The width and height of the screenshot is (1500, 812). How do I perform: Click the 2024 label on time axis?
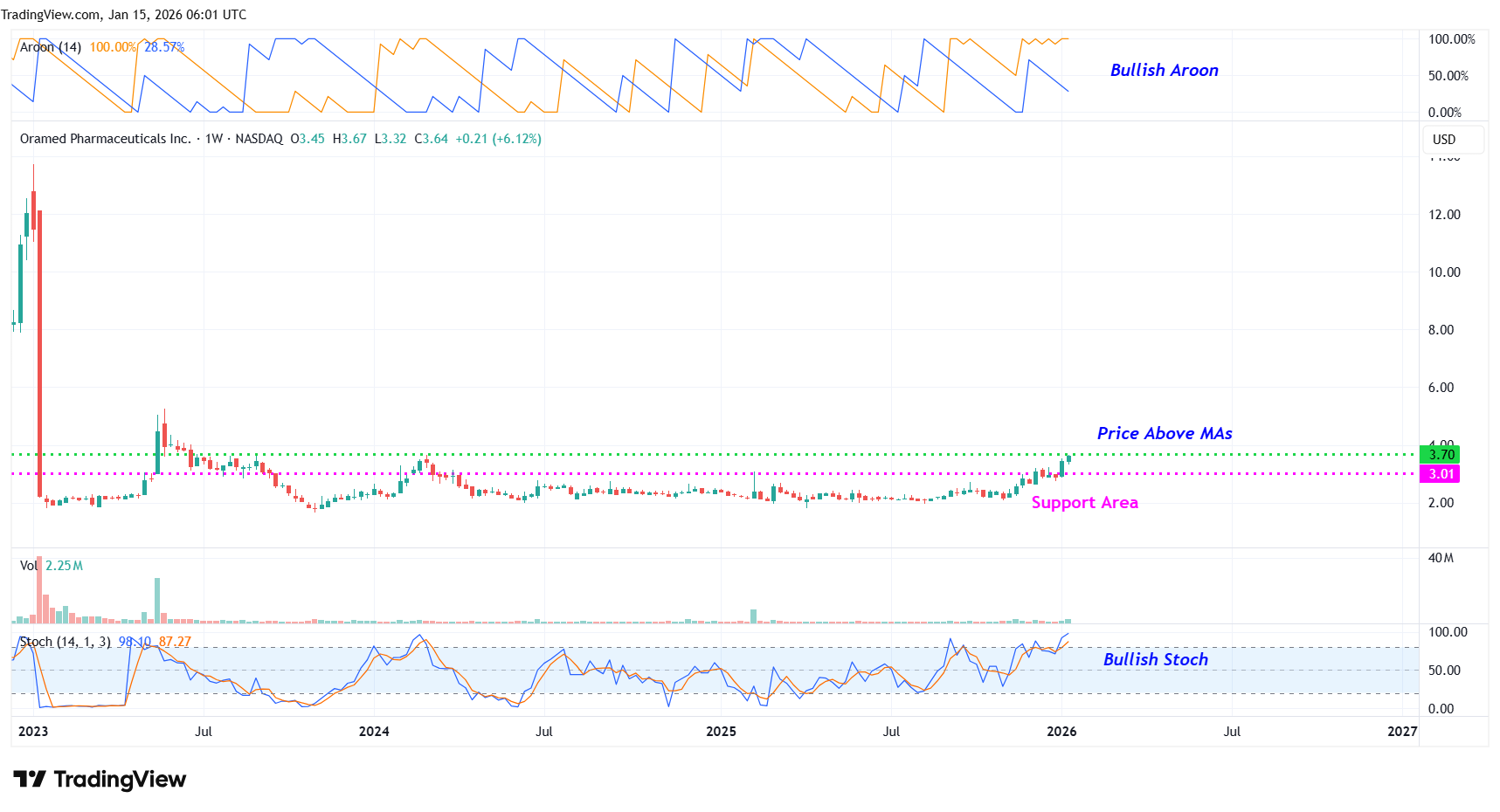(374, 732)
